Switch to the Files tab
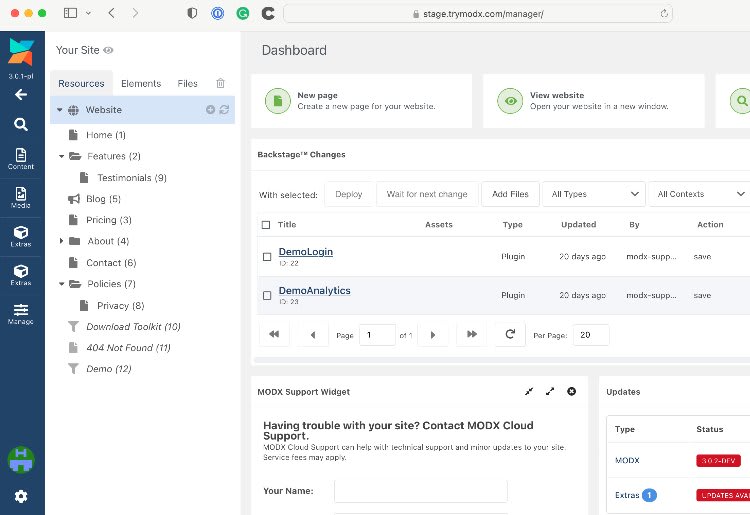The height and width of the screenshot is (515, 750). tap(188, 84)
